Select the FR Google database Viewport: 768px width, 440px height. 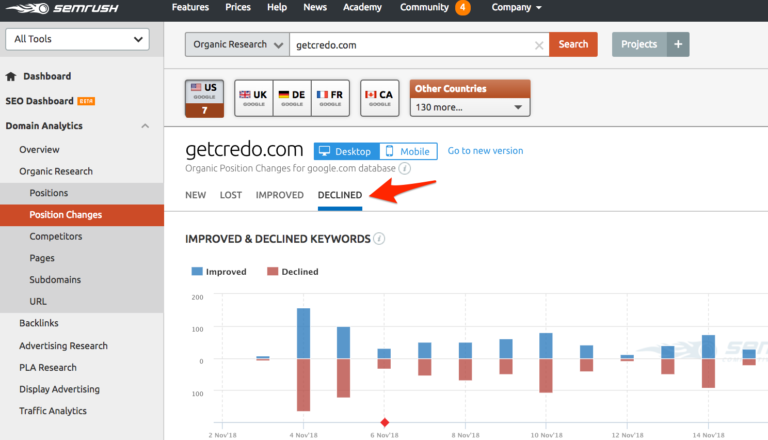[x=330, y=98]
